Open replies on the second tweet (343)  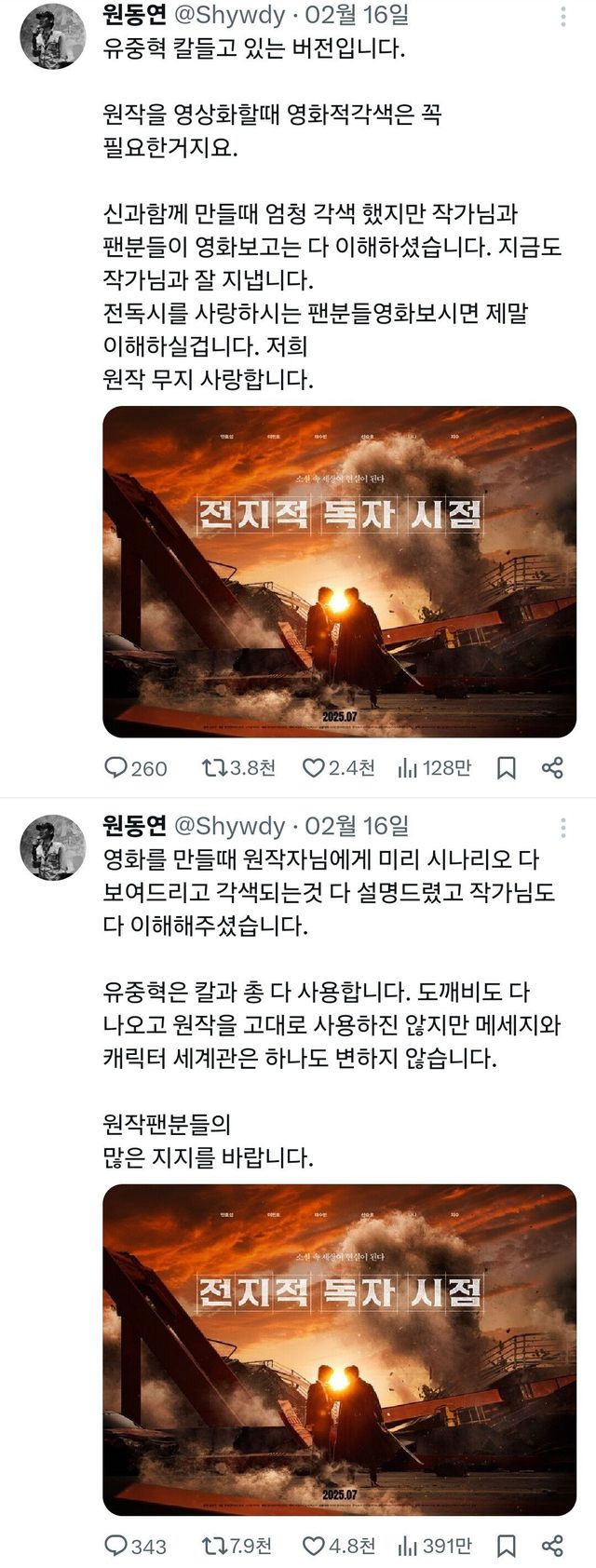(135, 1546)
